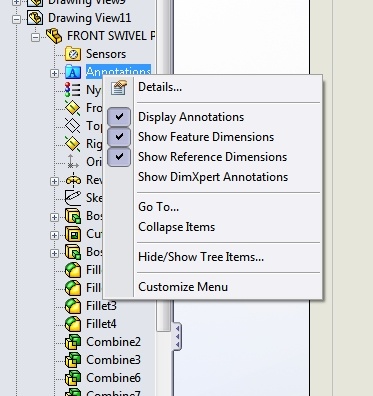
Task: Select Drawing View11 in the tree
Action: [x=90, y=18]
